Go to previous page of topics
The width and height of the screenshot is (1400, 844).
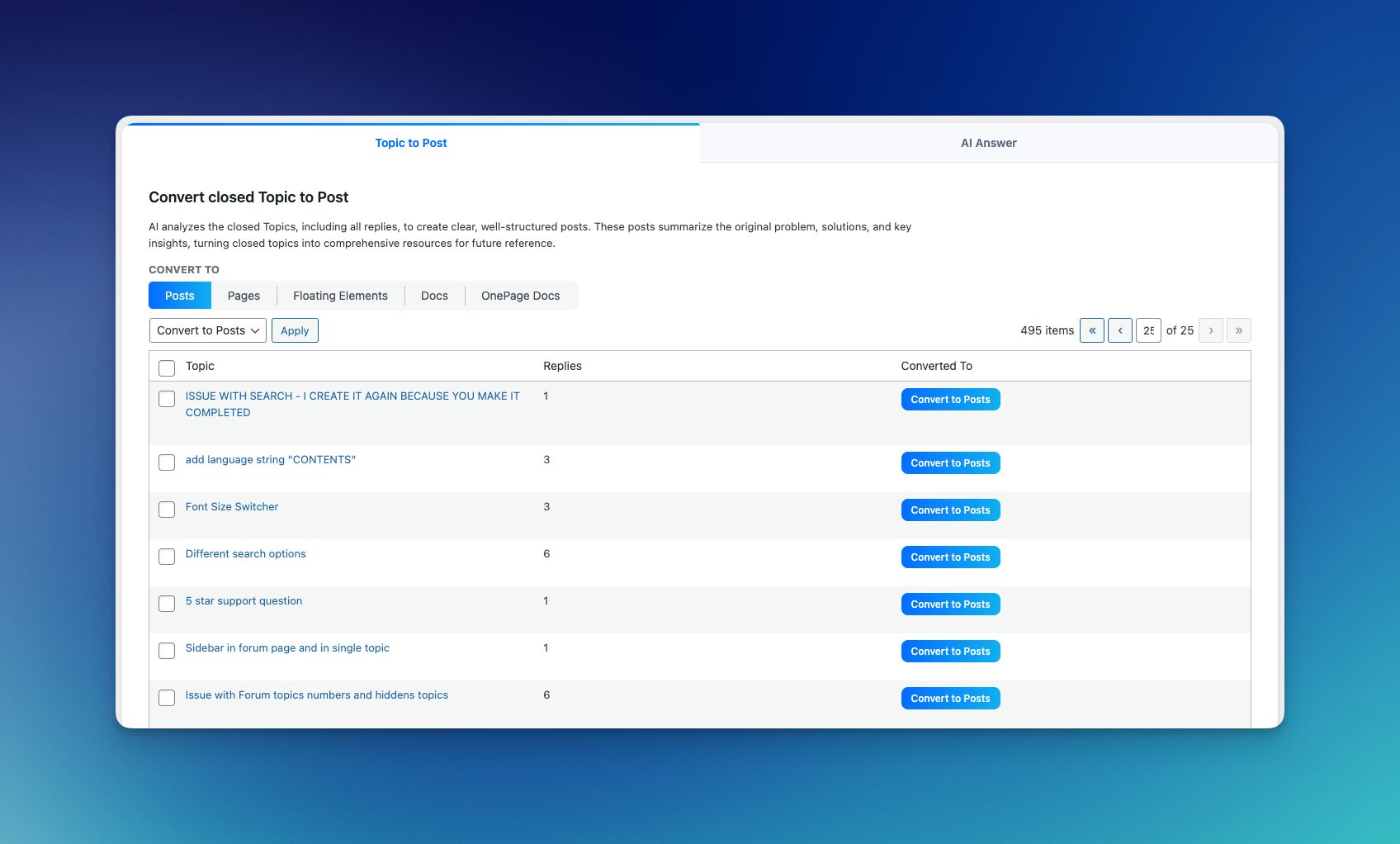tap(1119, 330)
